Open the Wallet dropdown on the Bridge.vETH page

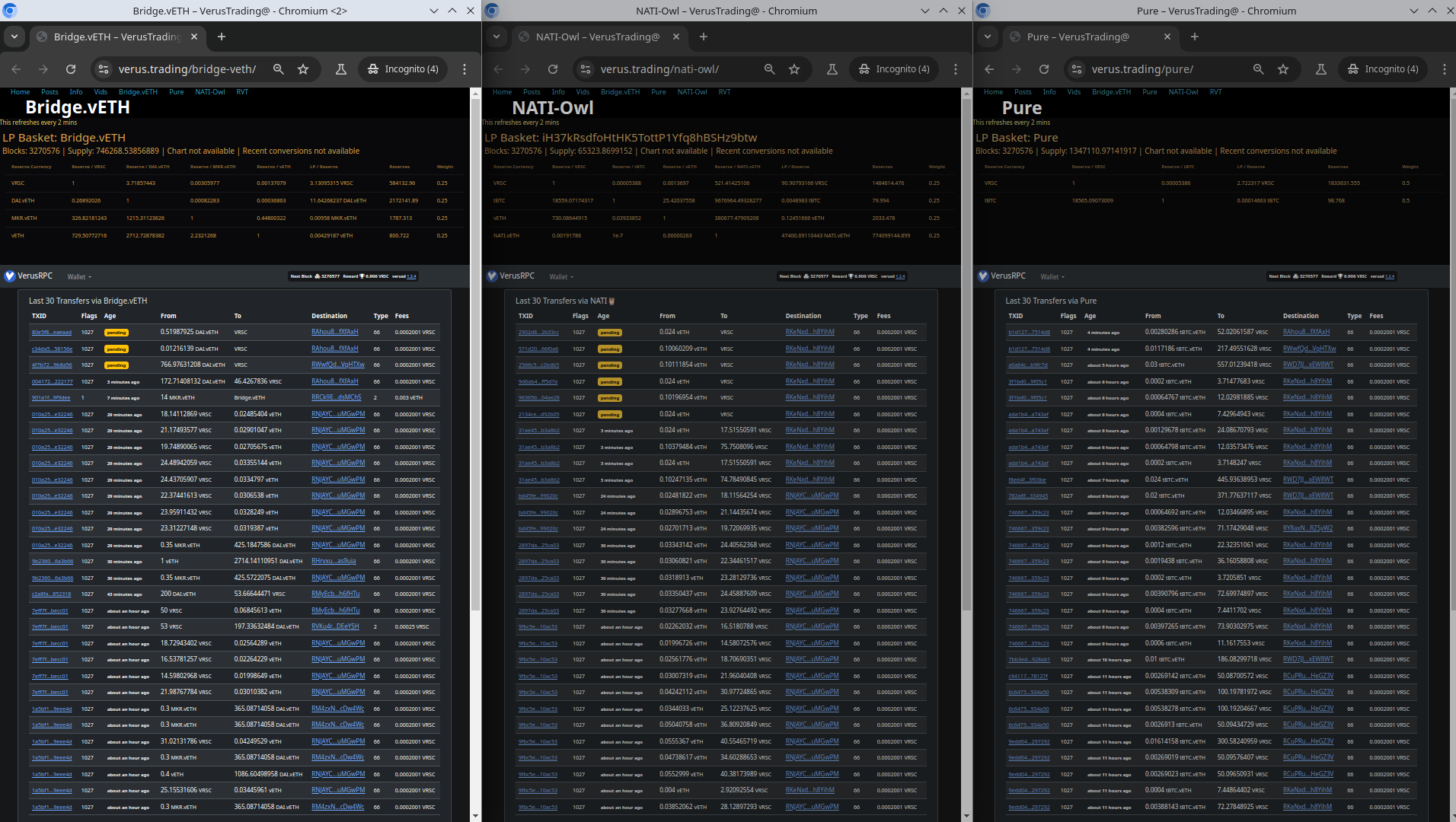[79, 276]
